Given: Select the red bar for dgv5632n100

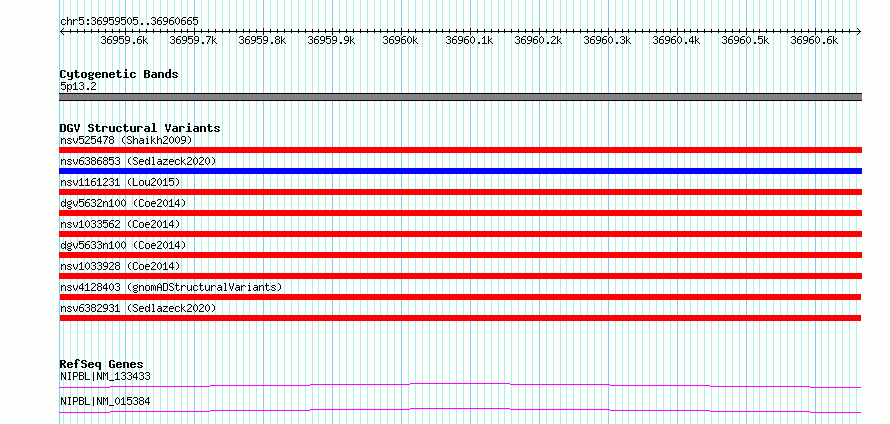Looking at the screenshot, I should [461, 213].
